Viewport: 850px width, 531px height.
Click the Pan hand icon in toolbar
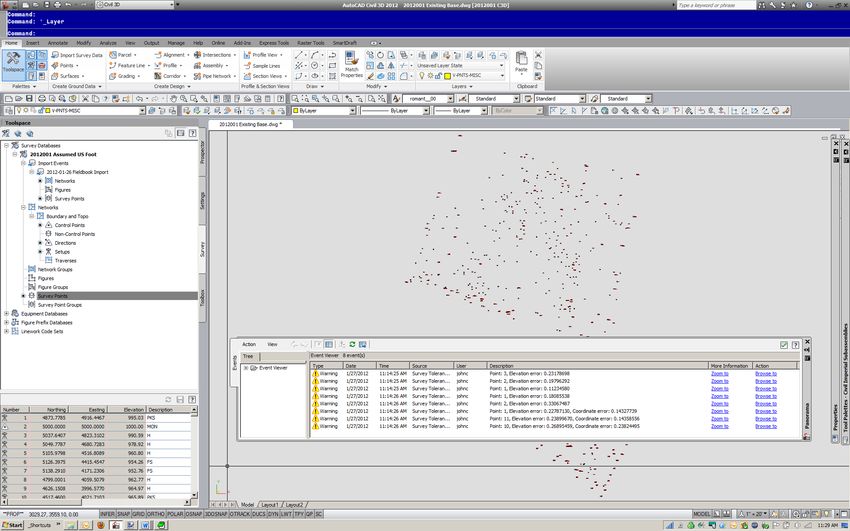[x=173, y=99]
